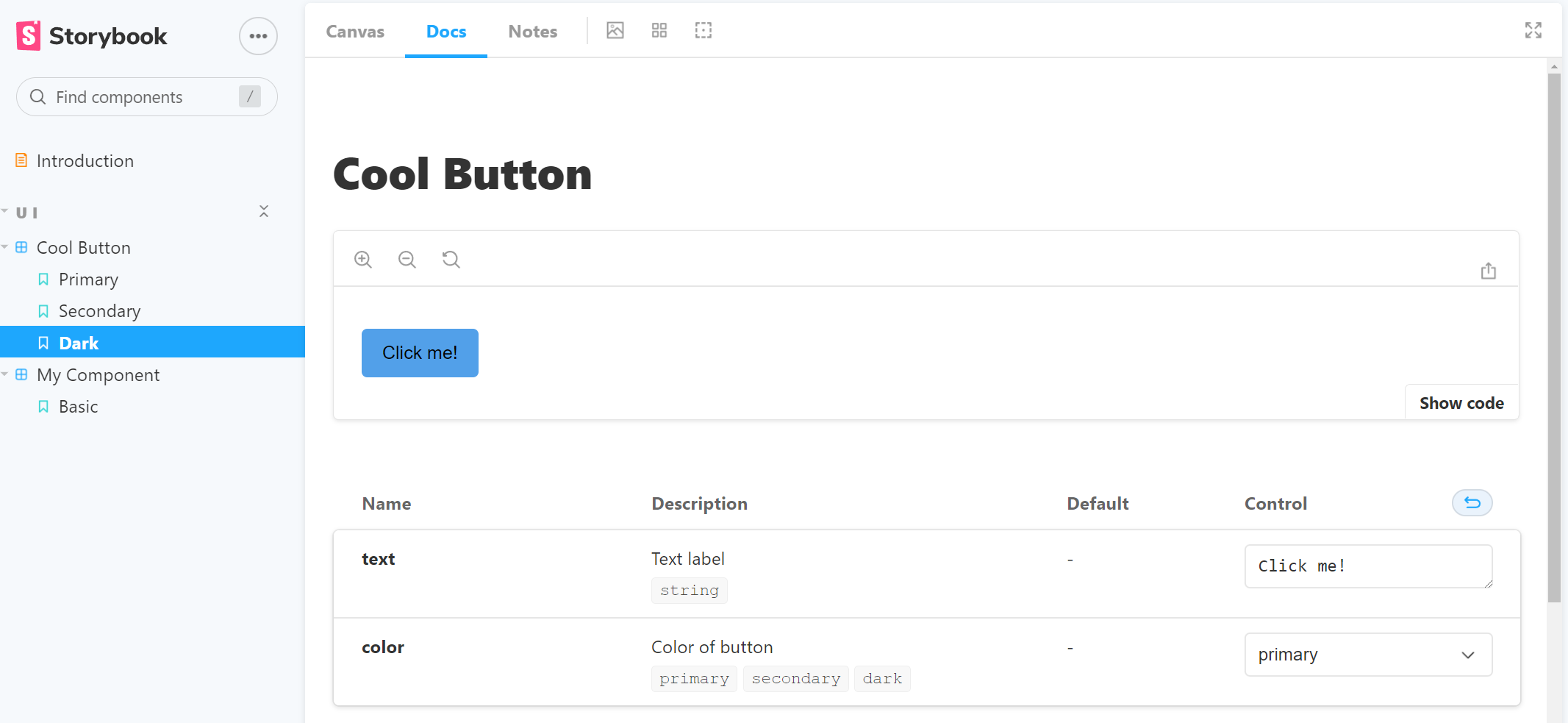The width and height of the screenshot is (1568, 723).
Task: Click the zoom out icon in preview
Action: (407, 260)
